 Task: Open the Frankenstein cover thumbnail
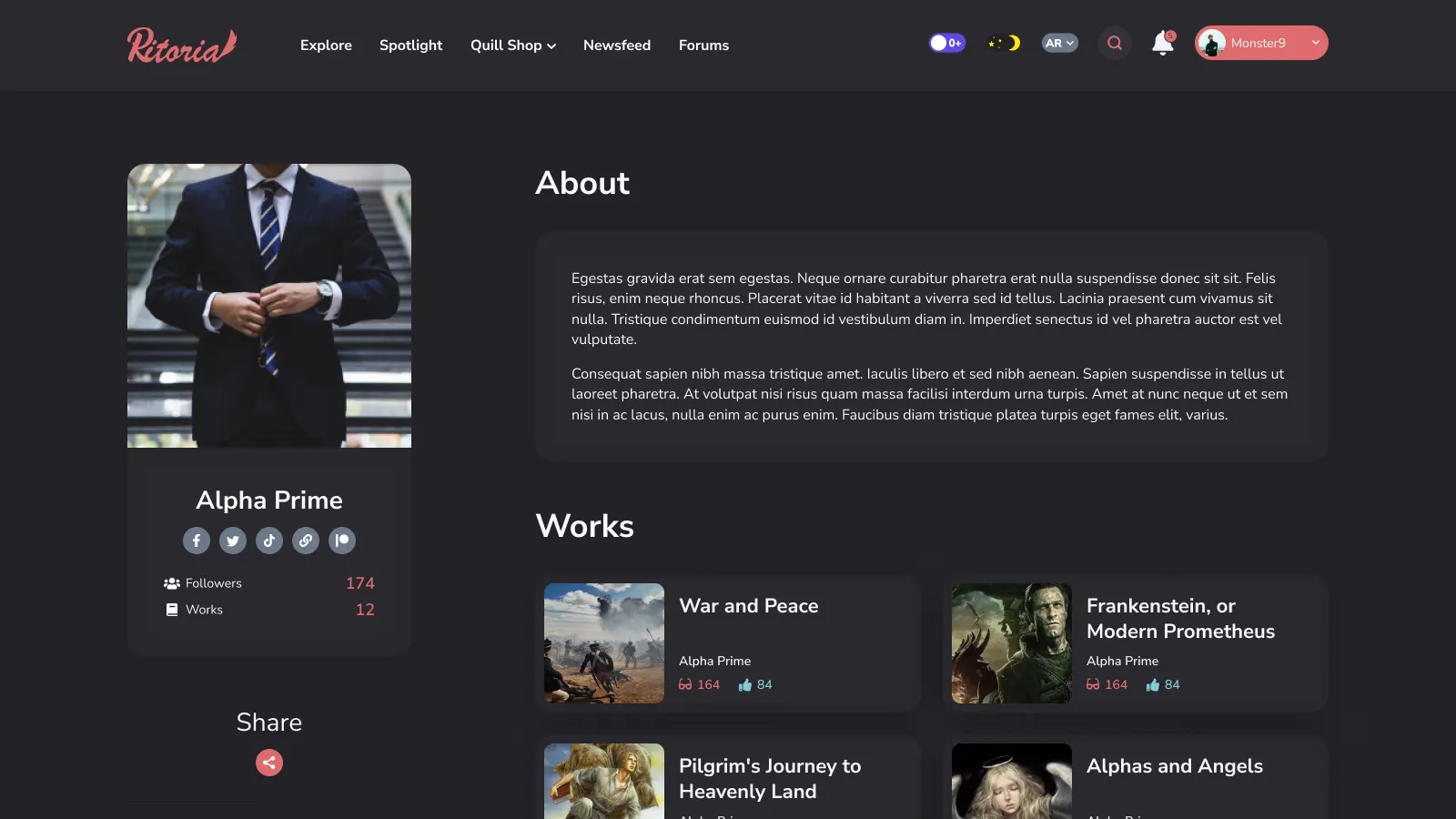1012,643
